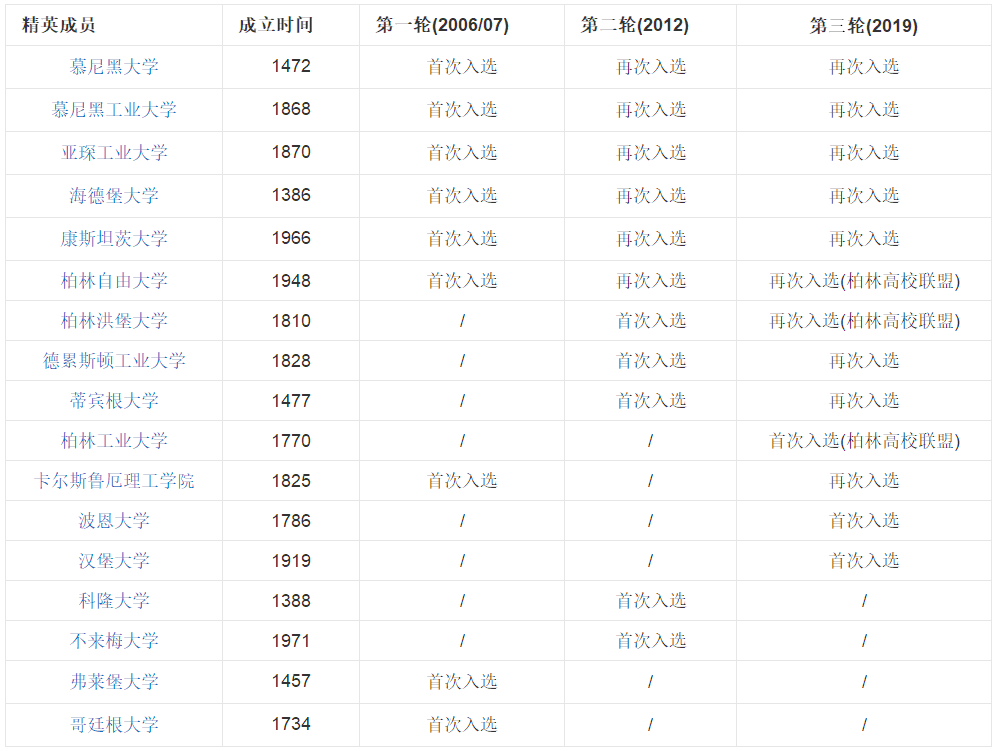Select first-round 首次入选 in 弗莱堡大学 row
Viewport: 999px width, 751px height.
point(462,682)
